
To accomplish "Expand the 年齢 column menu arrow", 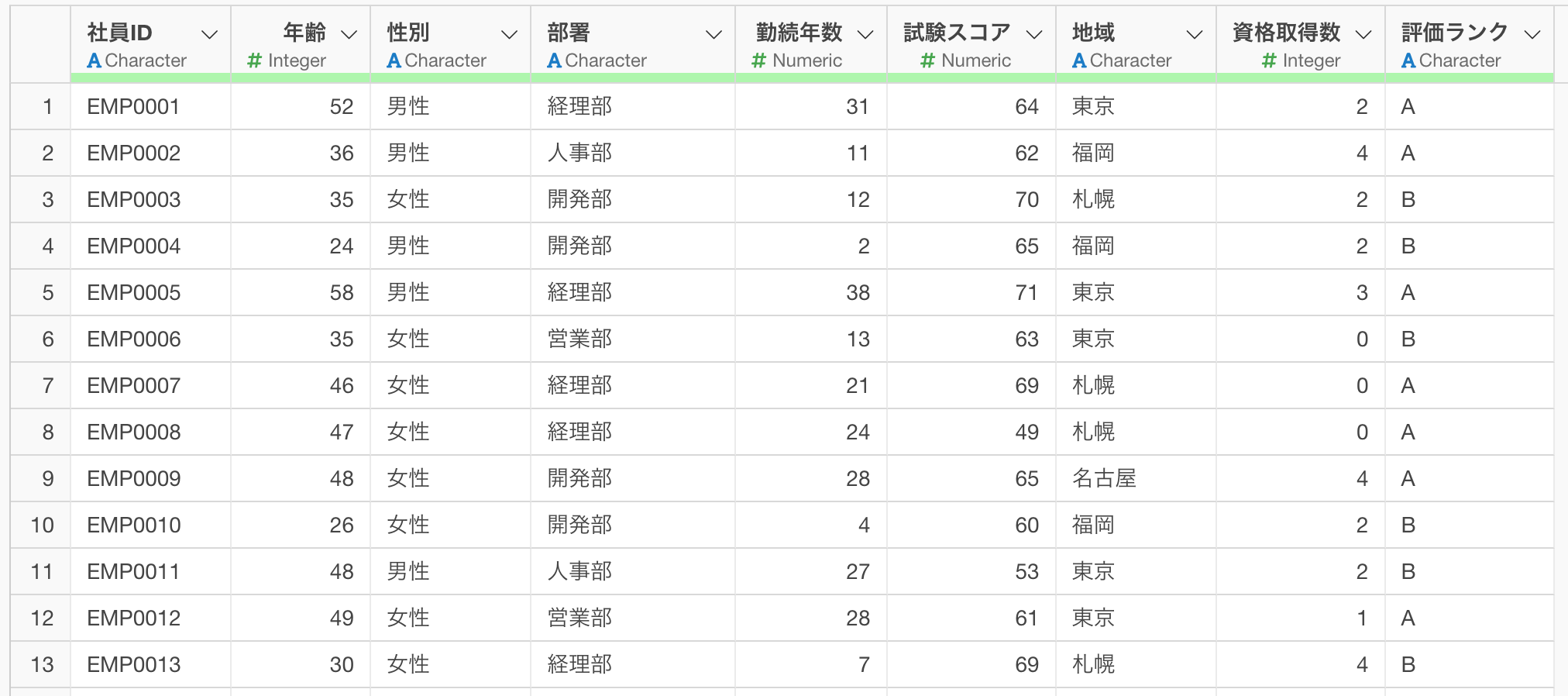I will tap(349, 34).
